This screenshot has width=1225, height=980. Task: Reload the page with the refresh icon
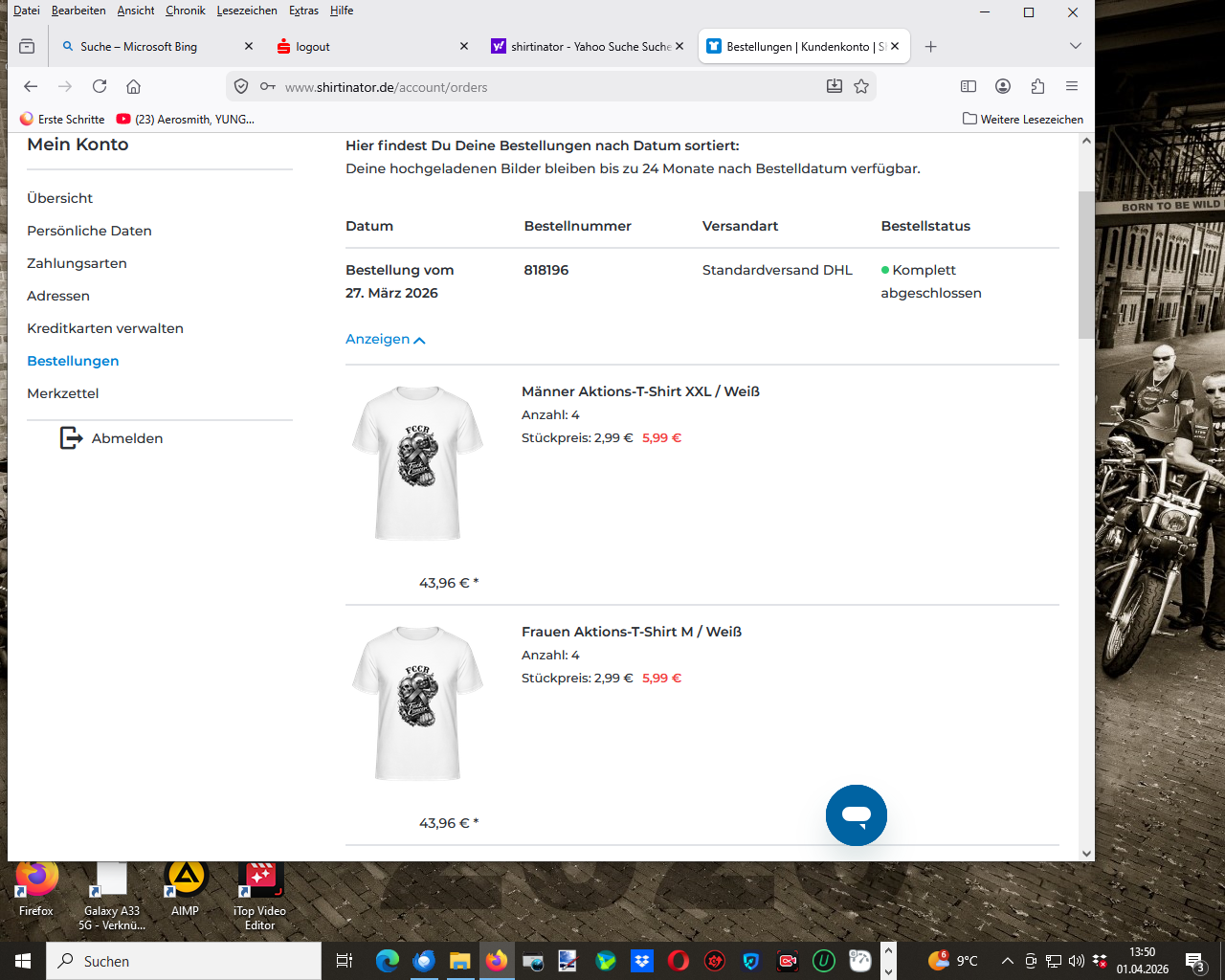100,86
